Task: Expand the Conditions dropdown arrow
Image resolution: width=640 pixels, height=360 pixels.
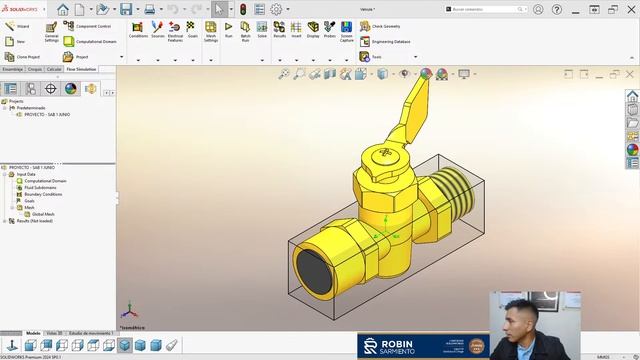Action: point(138,60)
